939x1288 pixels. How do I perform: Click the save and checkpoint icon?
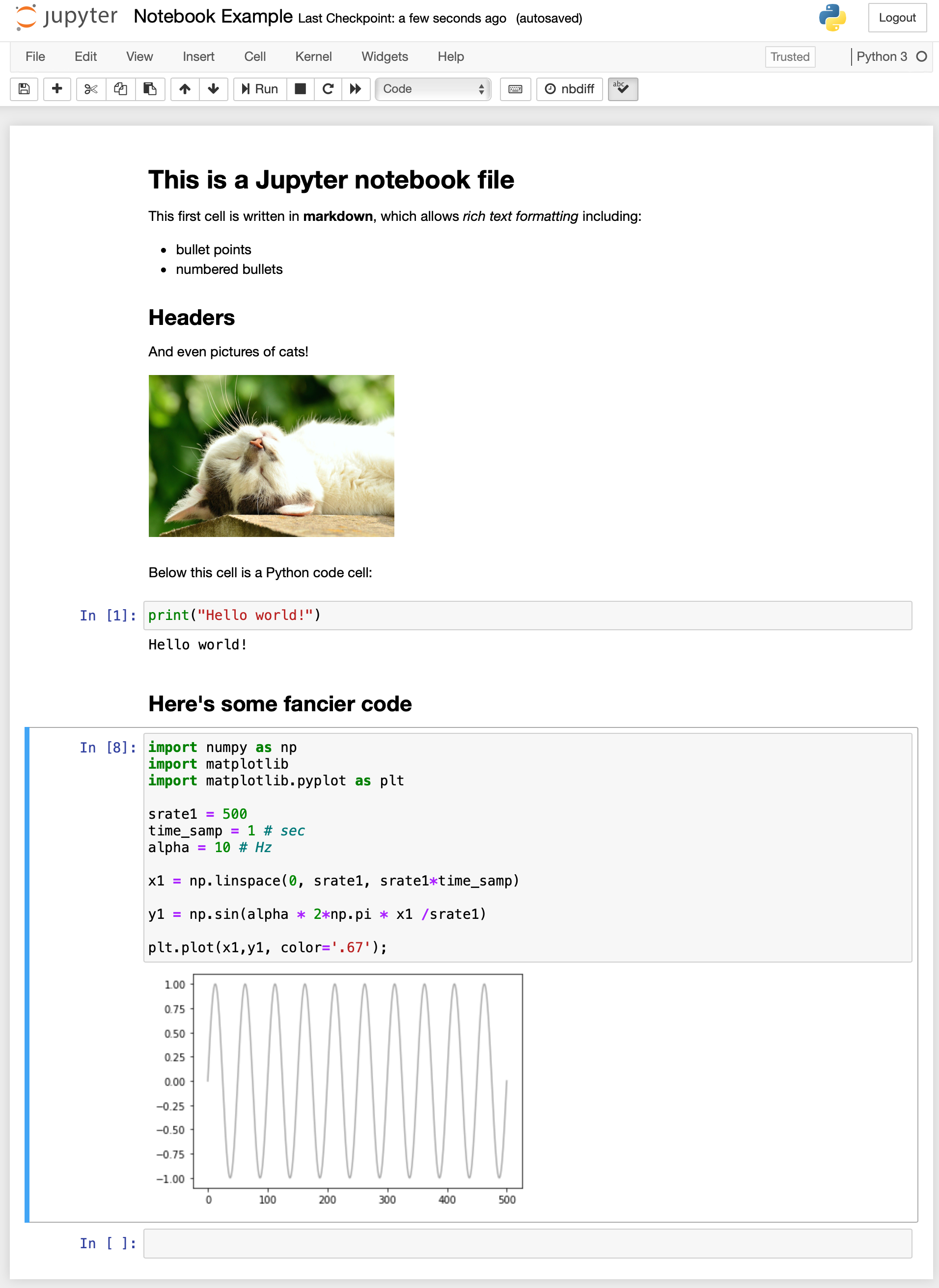24,89
